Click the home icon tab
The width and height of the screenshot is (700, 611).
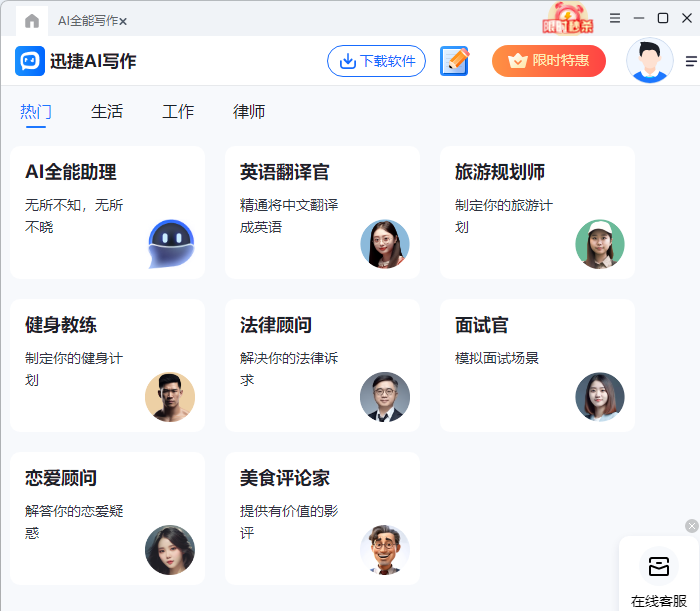(x=32, y=20)
